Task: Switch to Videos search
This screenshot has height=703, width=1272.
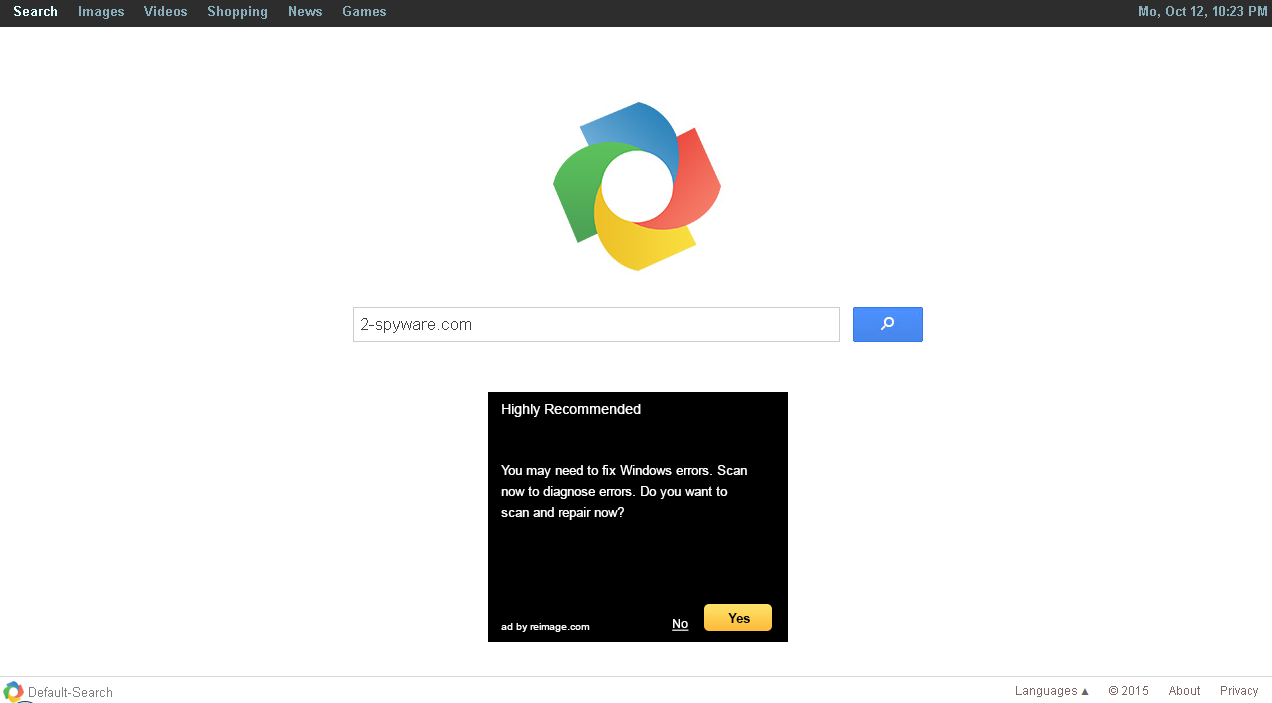Action: 165,12
